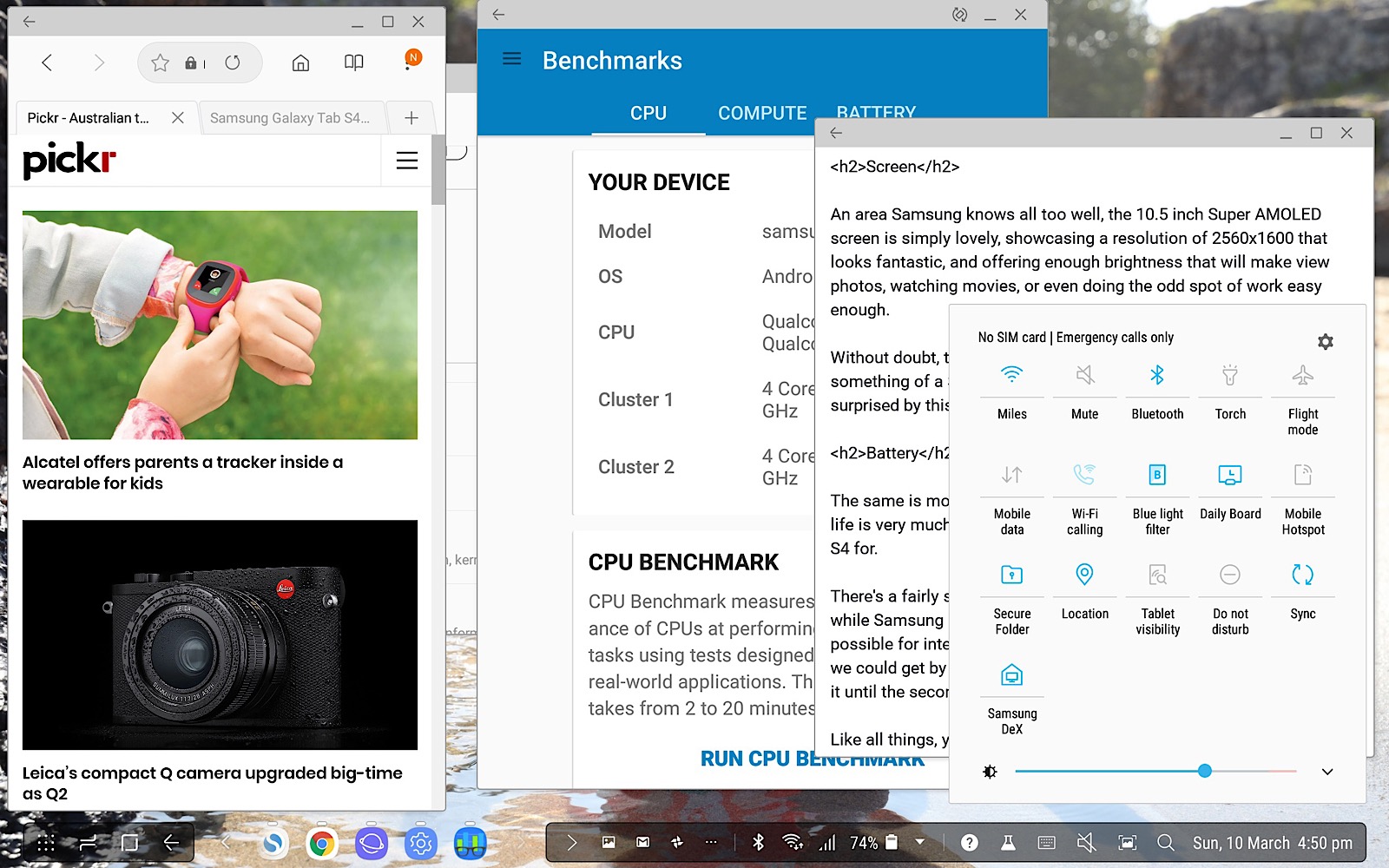1389x868 pixels.
Task: Open quick panel settings gear
Action: pos(1325,342)
